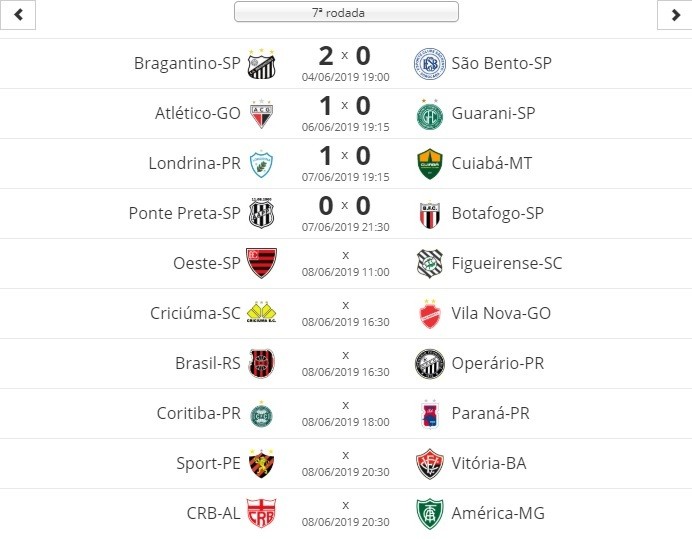
Task: Click the CRB-AL crest icon
Action: [x=261, y=513]
